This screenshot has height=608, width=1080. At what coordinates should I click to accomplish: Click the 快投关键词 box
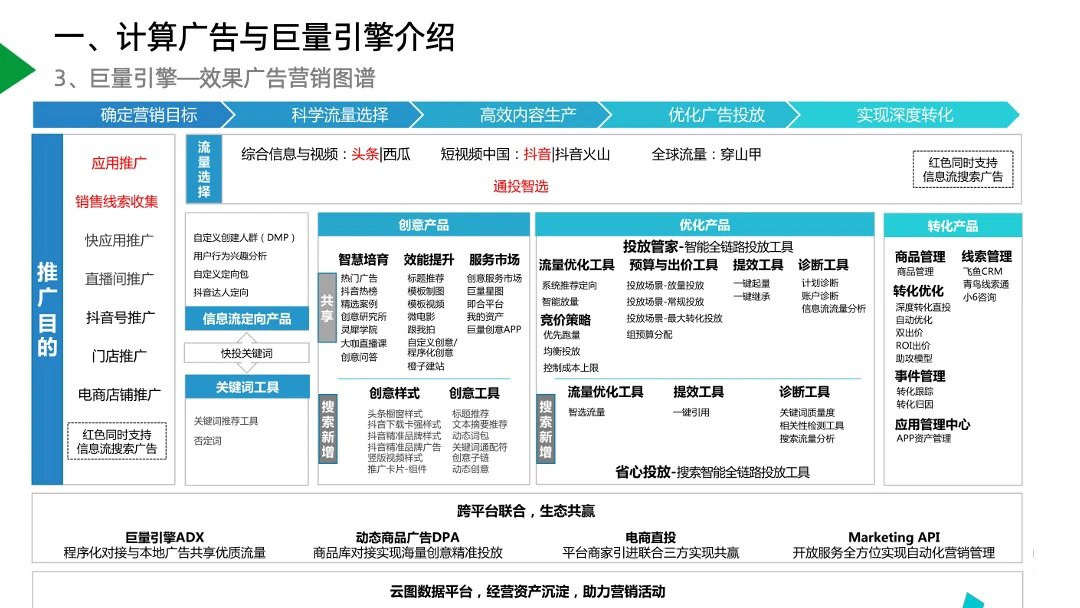click(246, 353)
